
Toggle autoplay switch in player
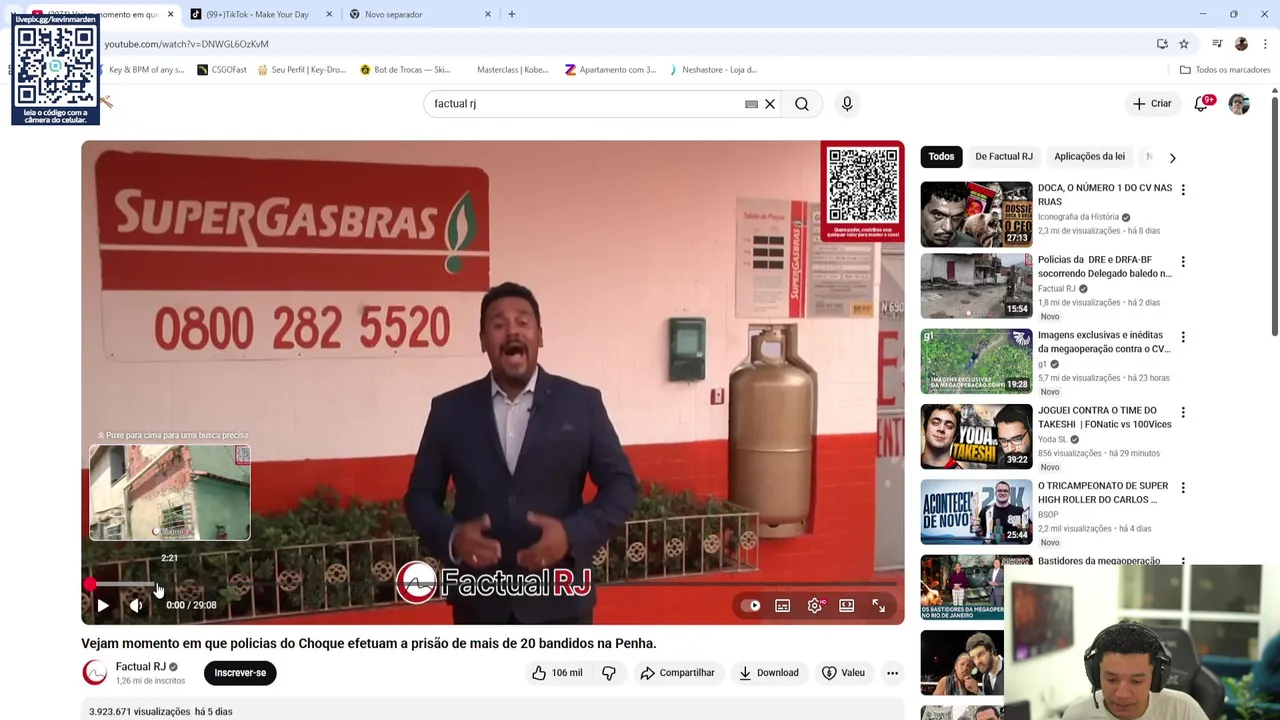coord(751,605)
